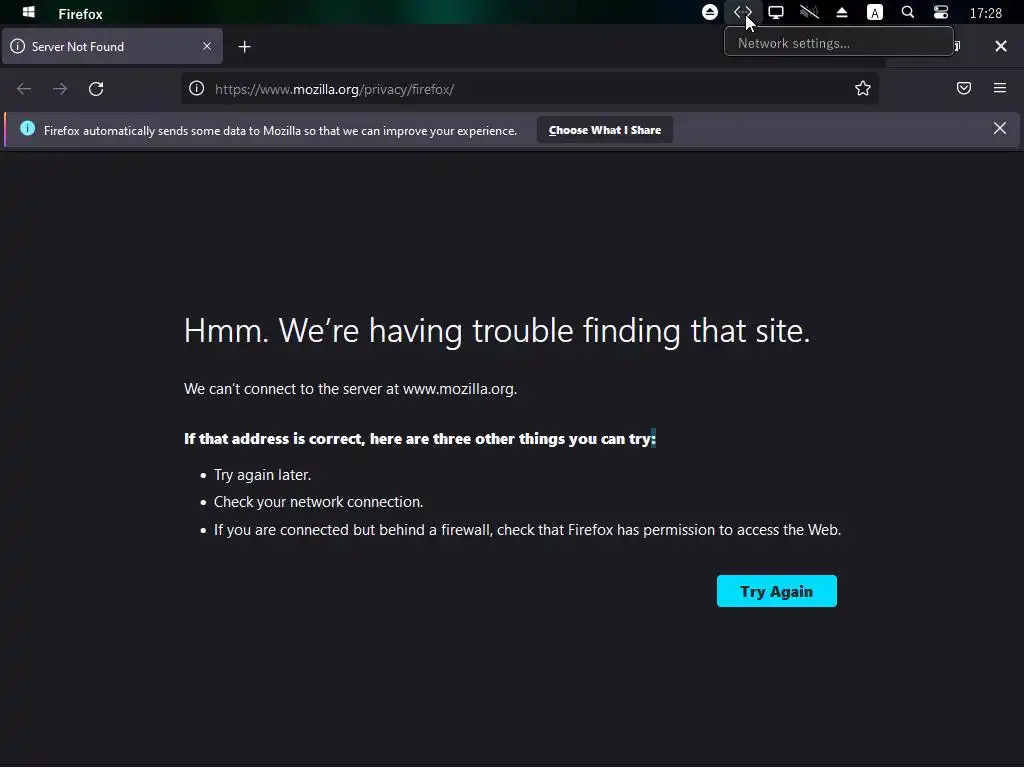This screenshot has height=768, width=1024.
Task: Open a new tab with plus button
Action: tap(244, 46)
